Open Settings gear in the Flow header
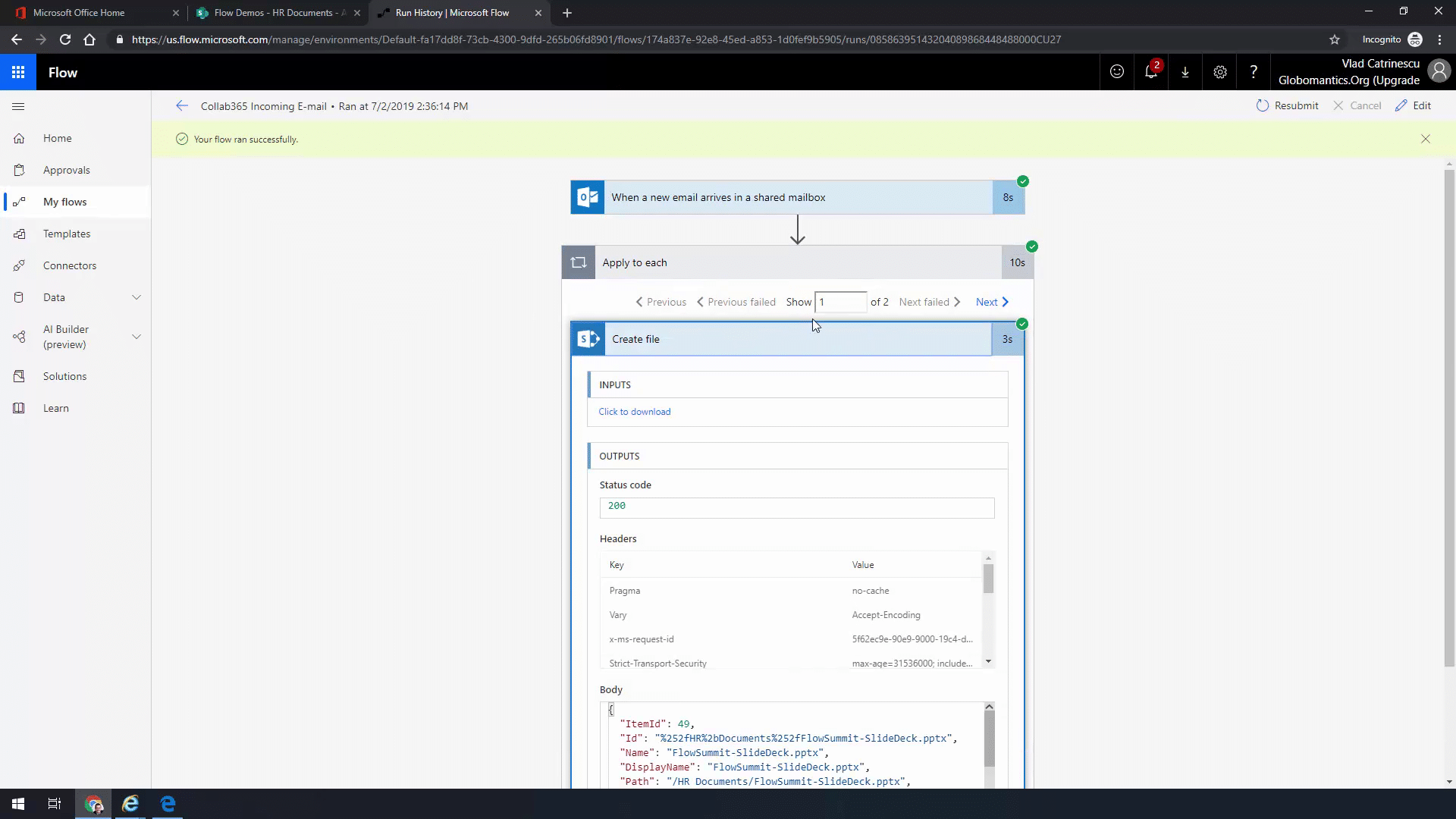The width and height of the screenshot is (1456, 819). click(1219, 72)
